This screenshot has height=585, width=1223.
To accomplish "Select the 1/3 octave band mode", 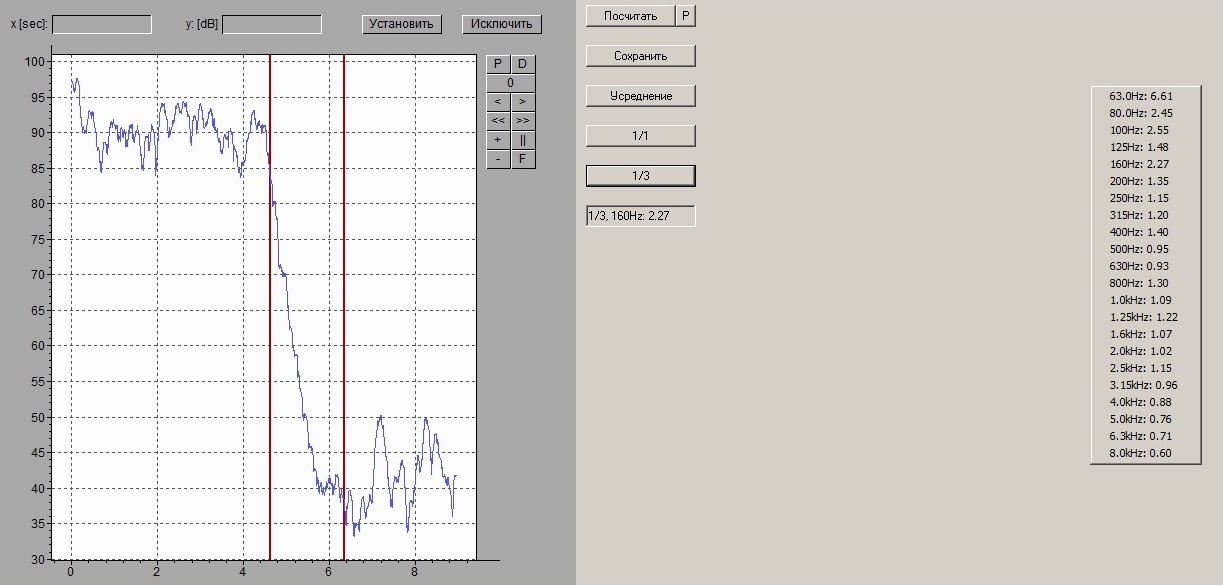I will click(x=640, y=176).
